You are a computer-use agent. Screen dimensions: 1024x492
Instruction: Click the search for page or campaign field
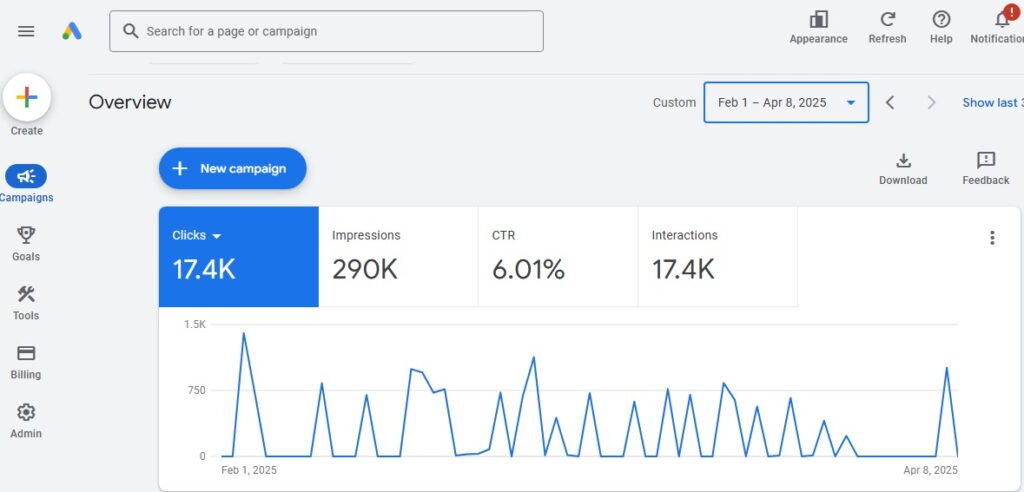[327, 31]
